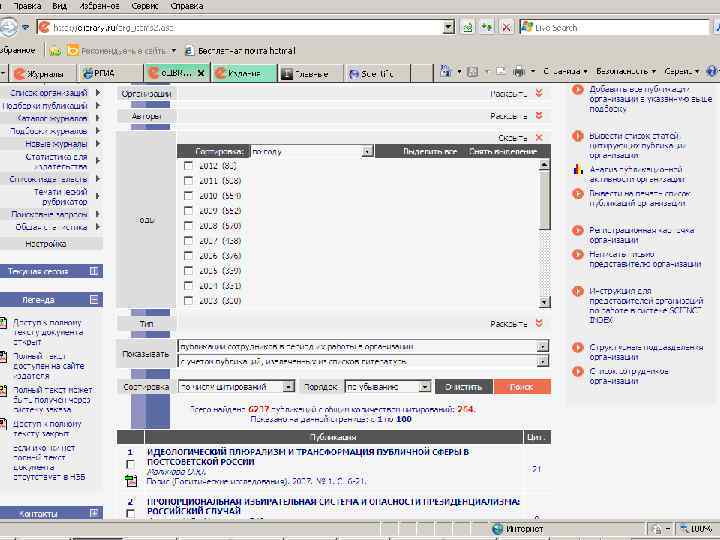Viewport: 720px width, 540px height.
Task: Check the 2007 year checkbox
Action: tap(188, 241)
